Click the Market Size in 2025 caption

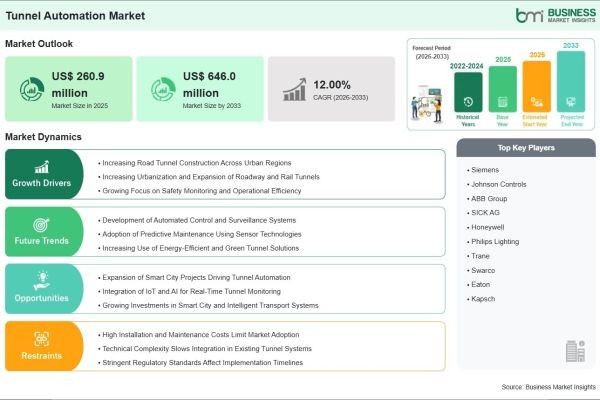click(80, 106)
